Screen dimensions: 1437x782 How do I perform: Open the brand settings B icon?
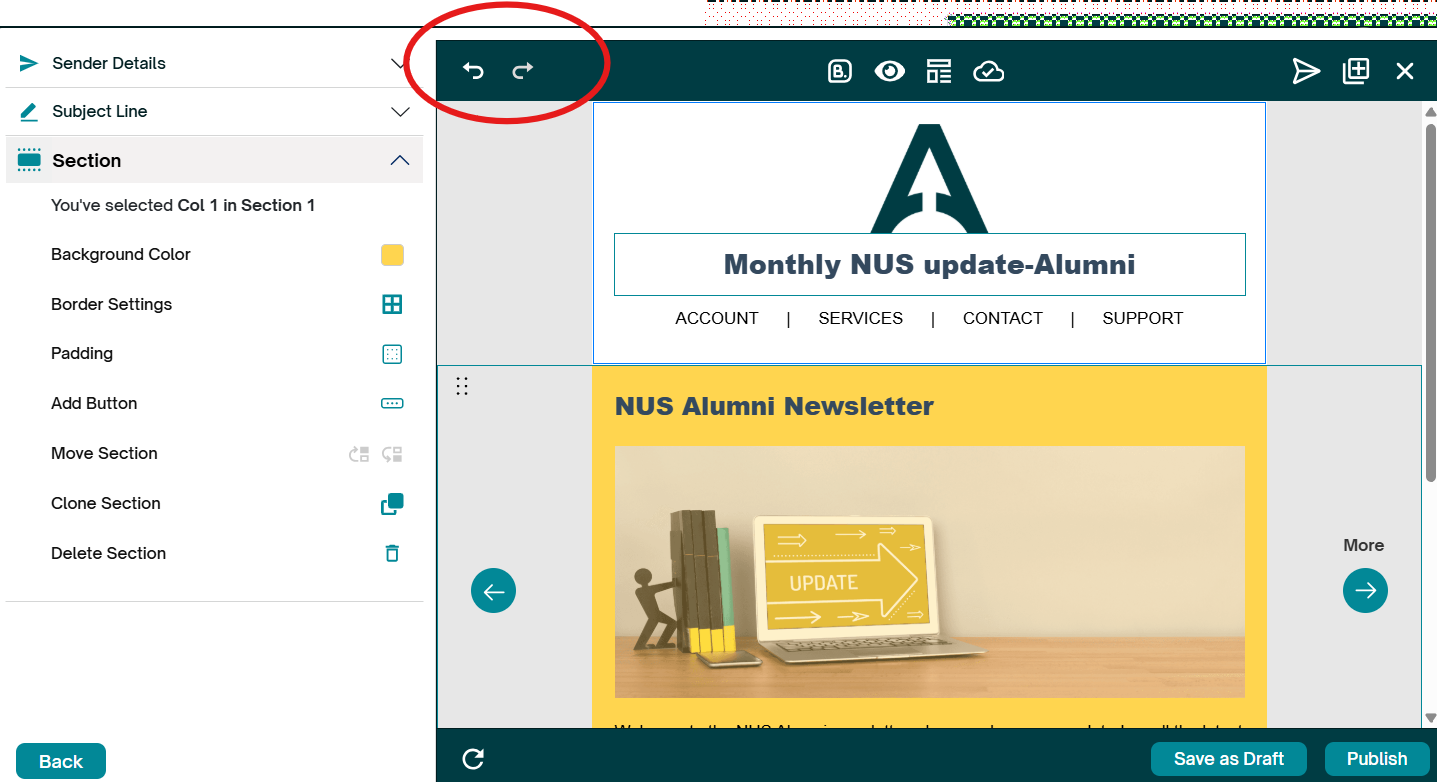click(x=840, y=71)
